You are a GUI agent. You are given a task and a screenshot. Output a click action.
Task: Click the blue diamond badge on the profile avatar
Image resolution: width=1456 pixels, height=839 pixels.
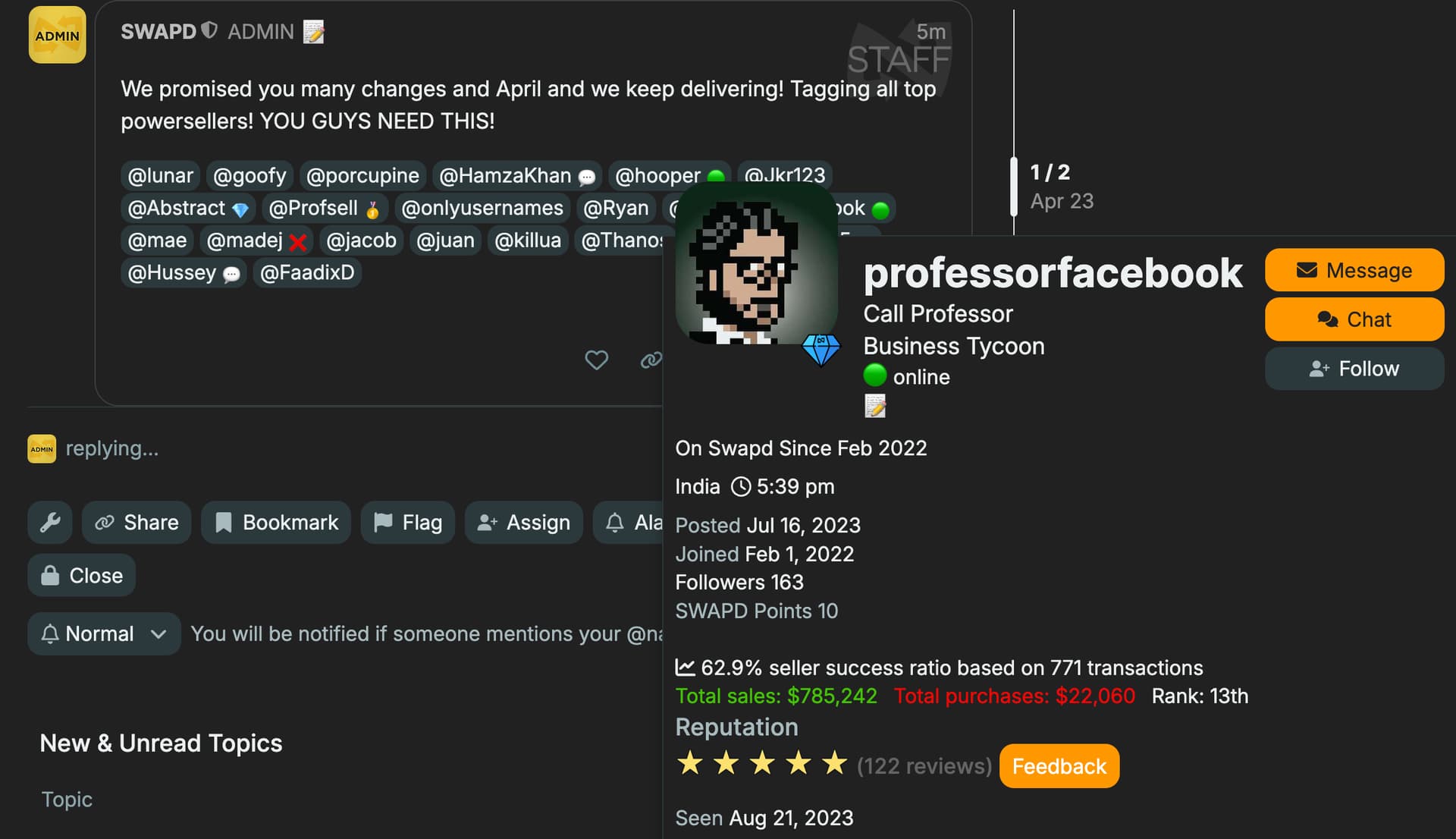point(821,350)
